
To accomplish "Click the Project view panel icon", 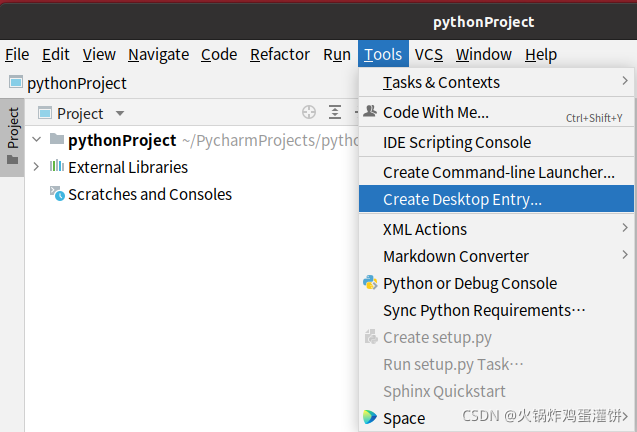I will coord(45,113).
